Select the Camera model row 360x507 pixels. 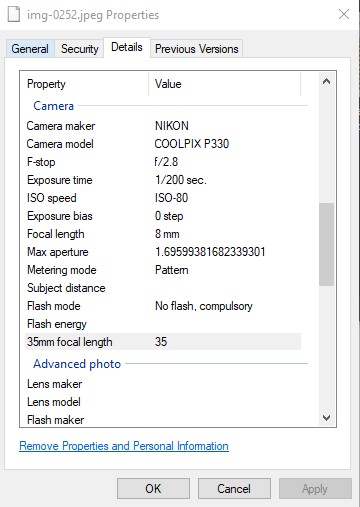click(163, 144)
